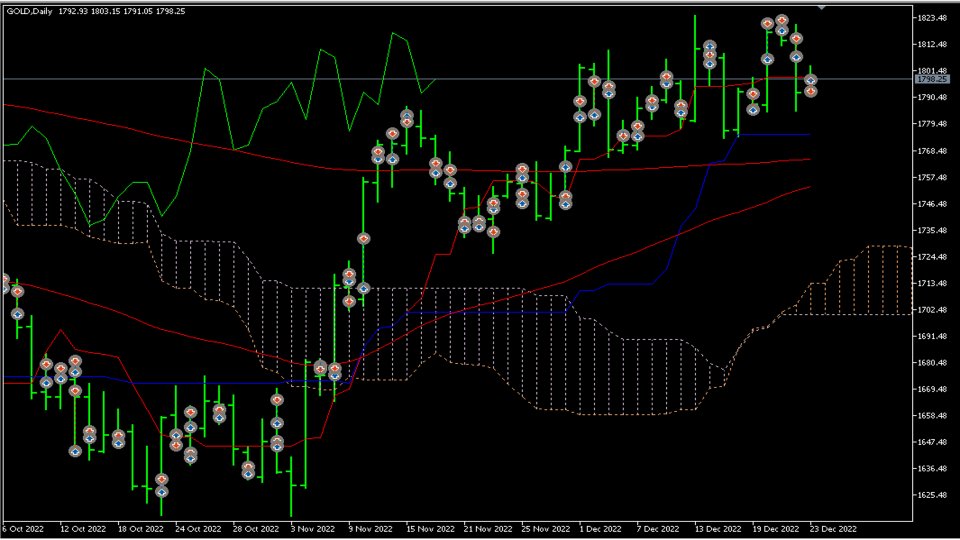Click price axis label 1713.48
Image resolution: width=960 pixels, height=540 pixels.
coord(932,283)
